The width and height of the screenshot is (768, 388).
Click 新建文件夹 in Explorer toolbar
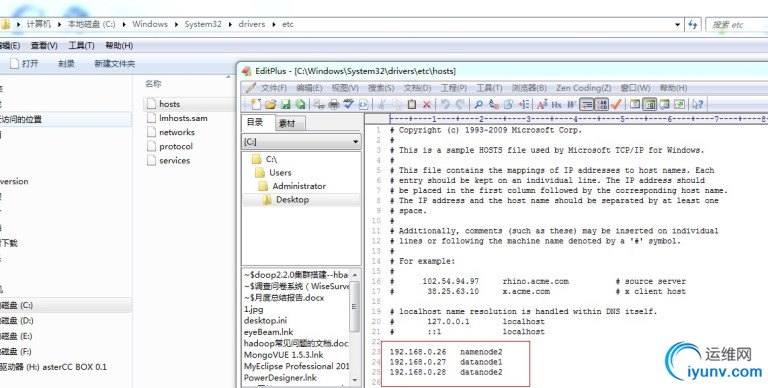[x=115, y=64]
